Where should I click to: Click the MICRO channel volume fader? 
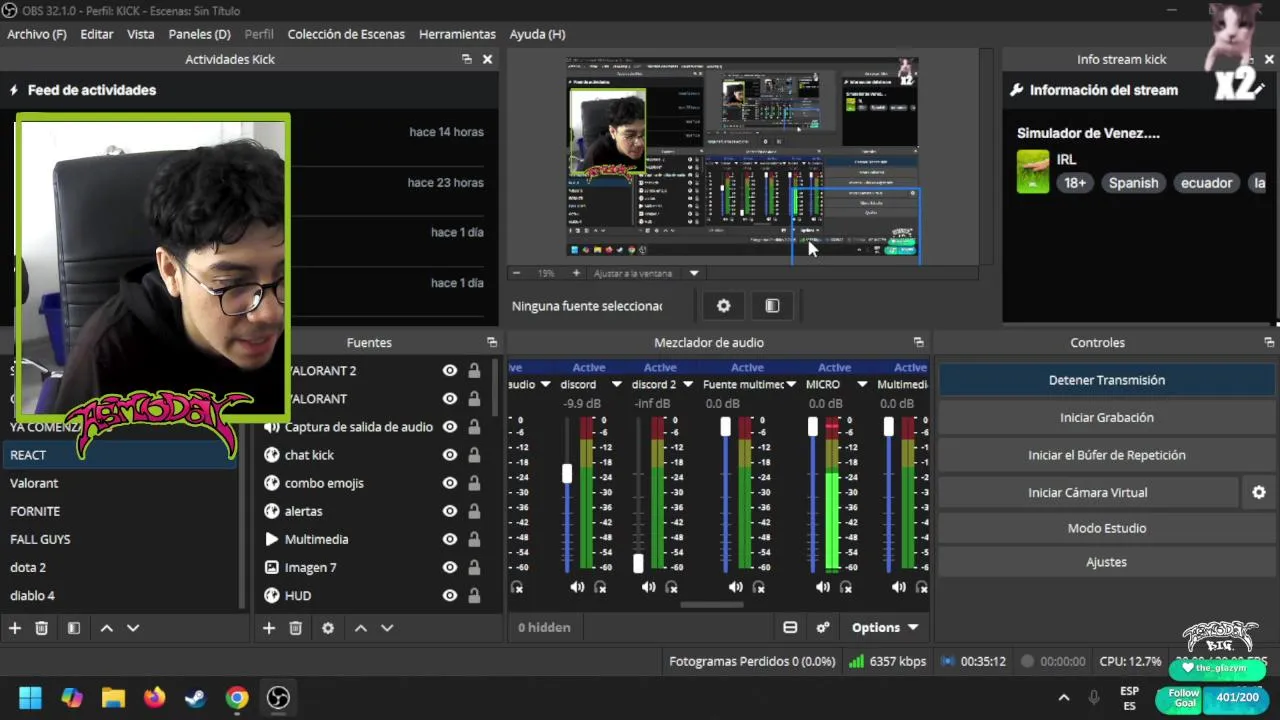click(813, 427)
